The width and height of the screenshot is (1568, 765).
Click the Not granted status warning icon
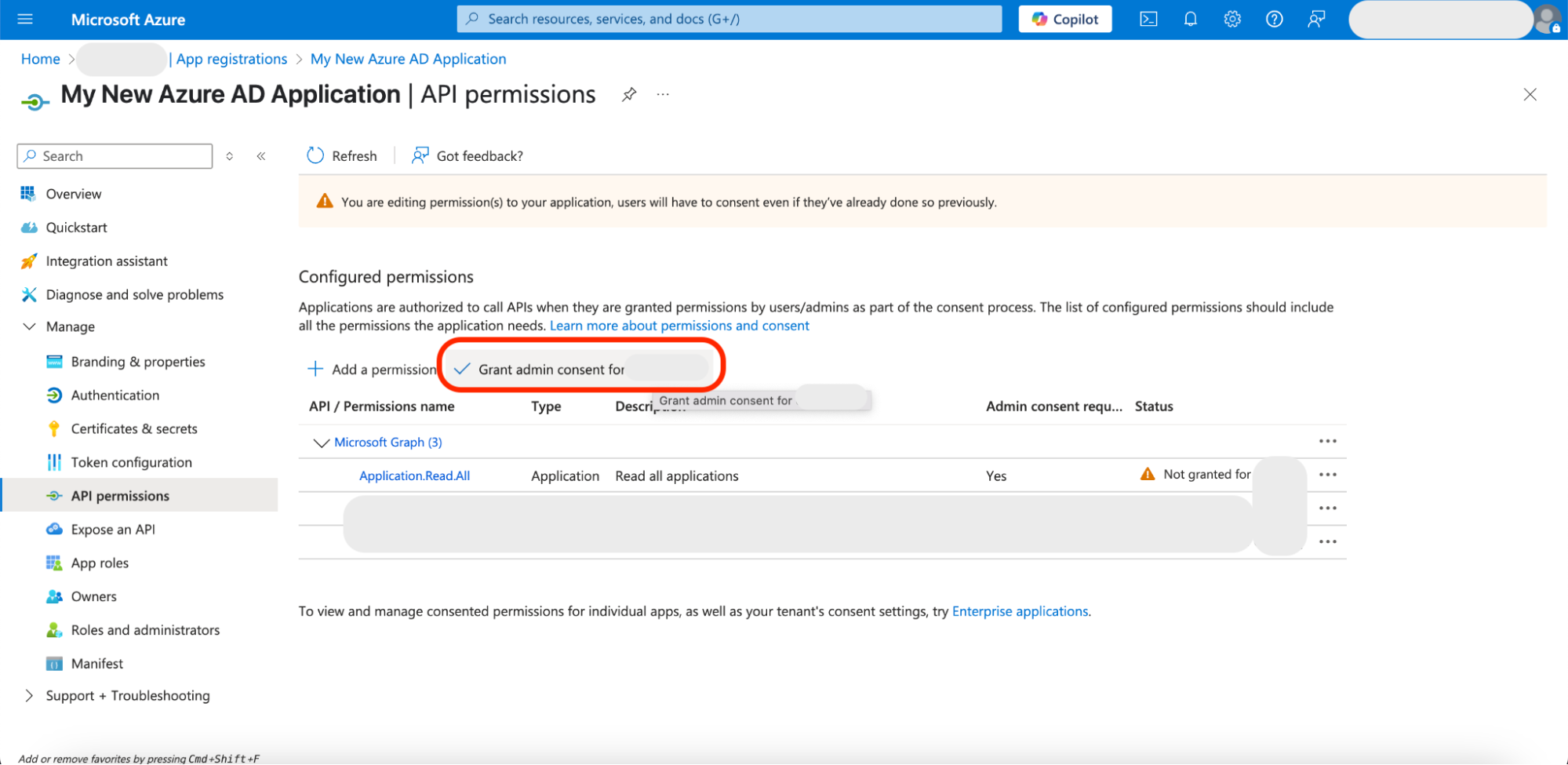click(1148, 474)
